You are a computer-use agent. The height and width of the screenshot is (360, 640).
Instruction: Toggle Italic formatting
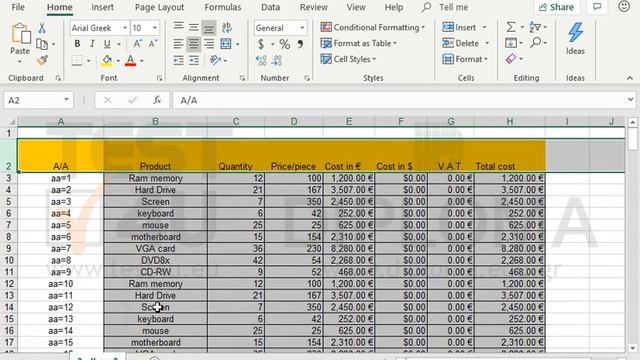point(92,44)
